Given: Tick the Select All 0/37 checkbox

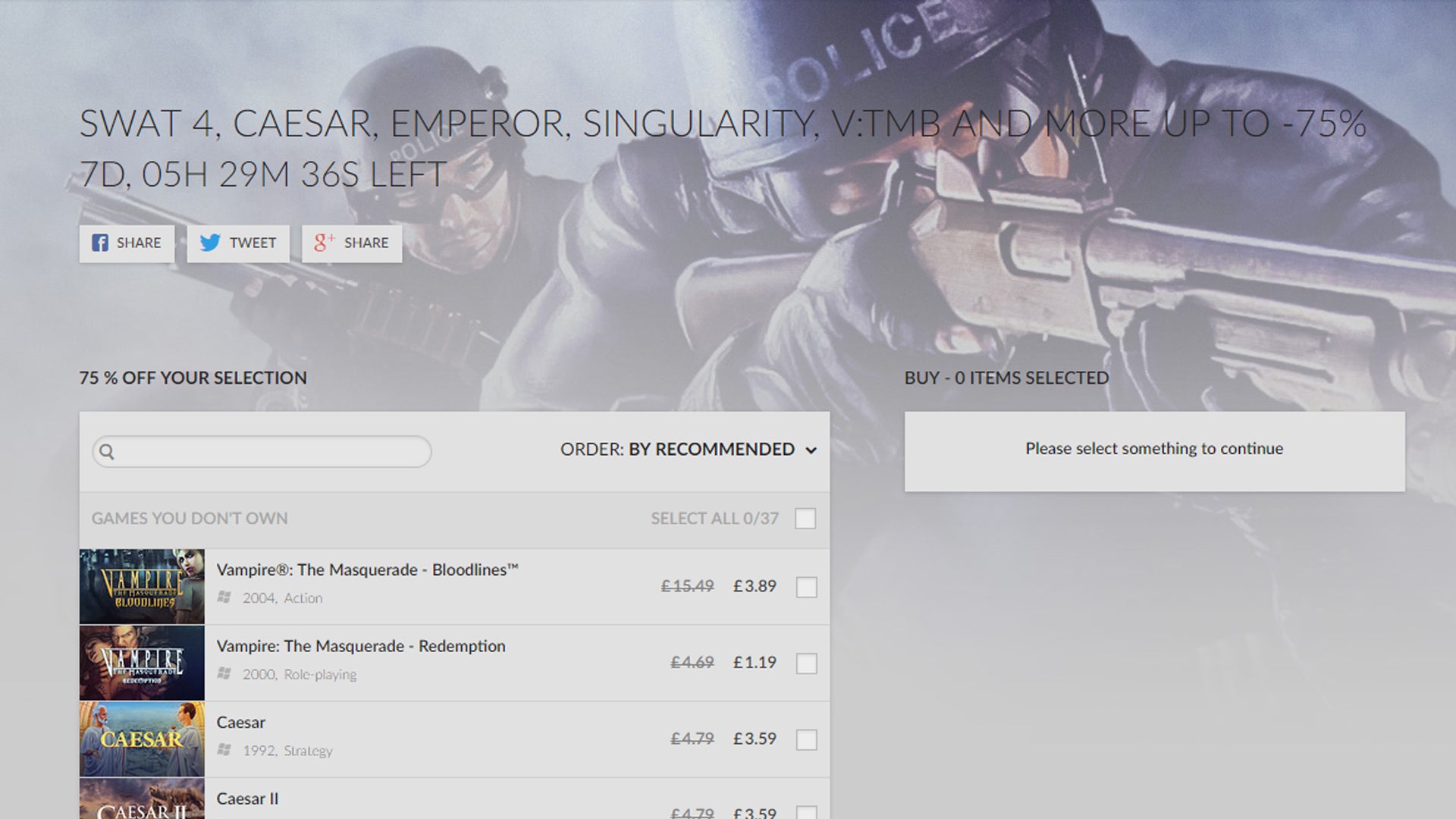Looking at the screenshot, I should click(805, 519).
